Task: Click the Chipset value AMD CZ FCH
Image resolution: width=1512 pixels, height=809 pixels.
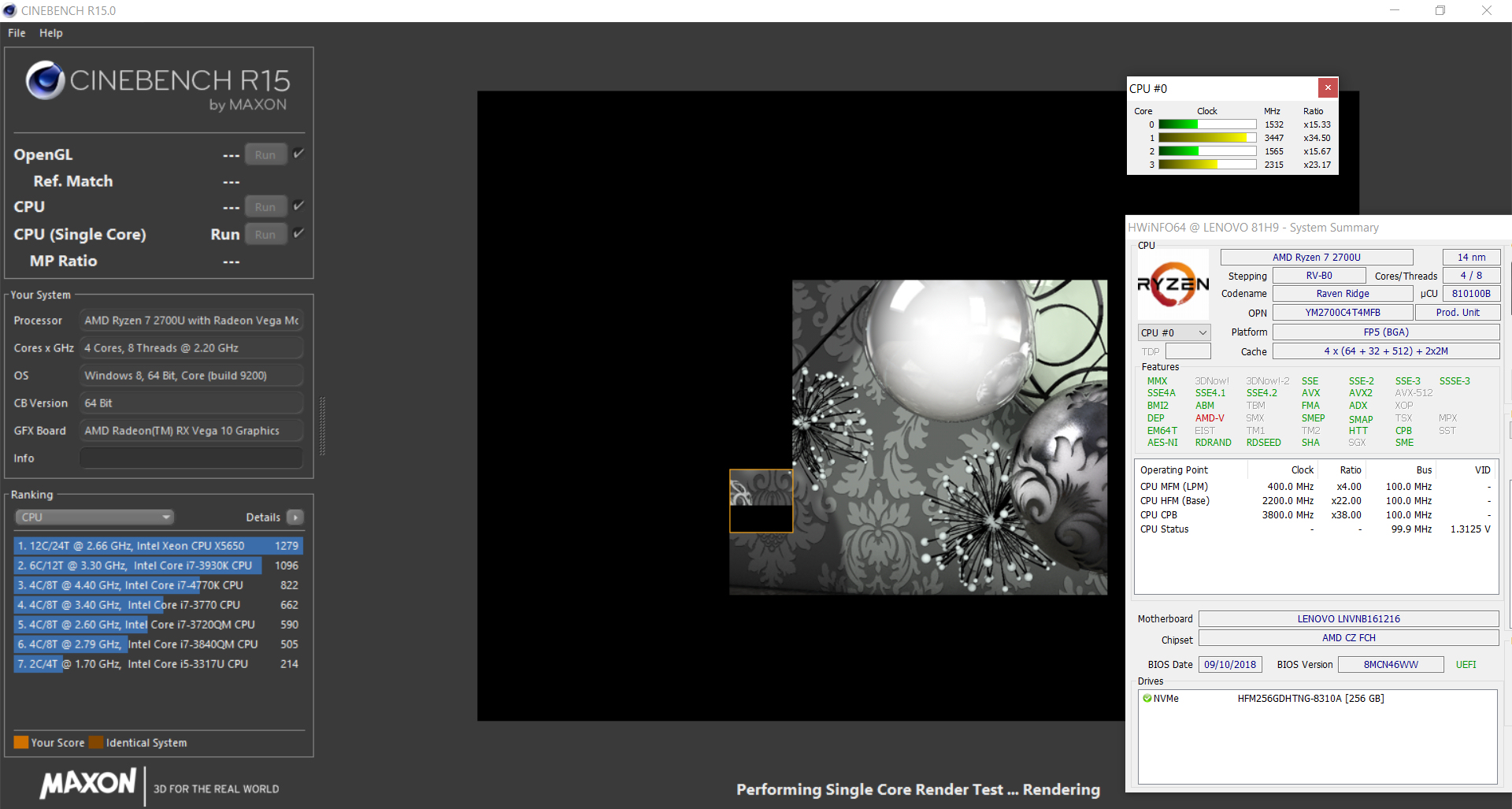Action: tap(1348, 637)
